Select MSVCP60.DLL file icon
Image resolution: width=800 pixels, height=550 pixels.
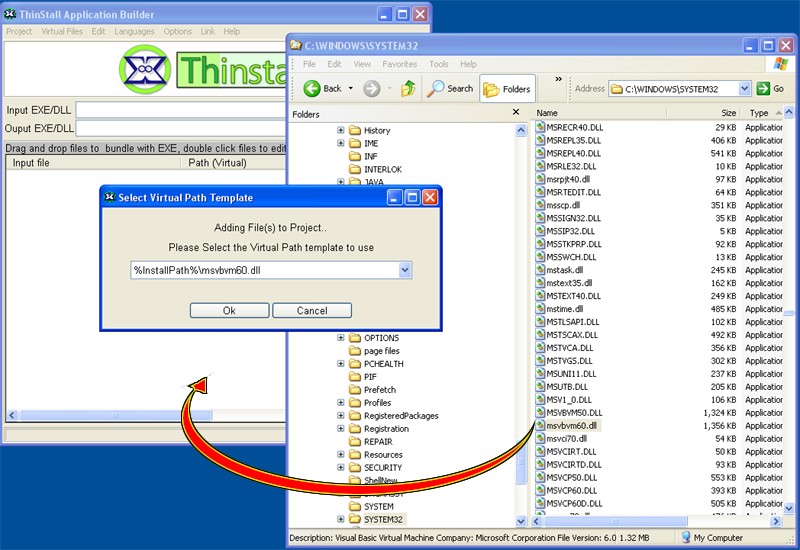[x=540, y=490]
